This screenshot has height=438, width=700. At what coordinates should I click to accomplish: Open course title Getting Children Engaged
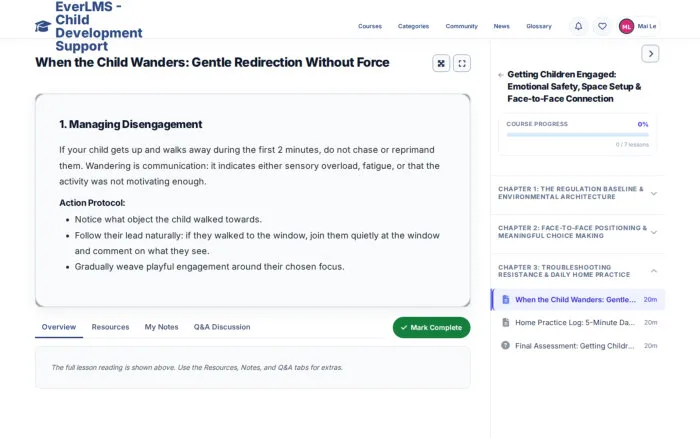(x=574, y=87)
